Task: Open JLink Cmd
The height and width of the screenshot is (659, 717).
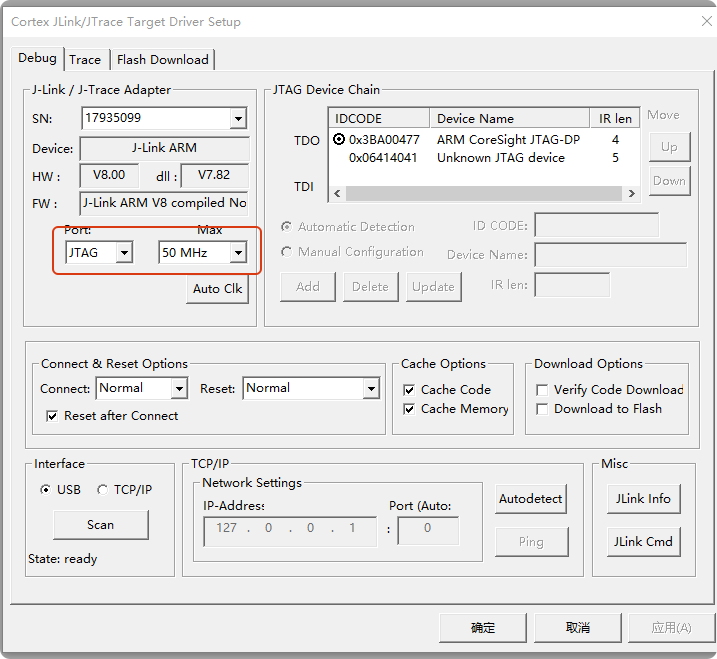Action: click(643, 542)
